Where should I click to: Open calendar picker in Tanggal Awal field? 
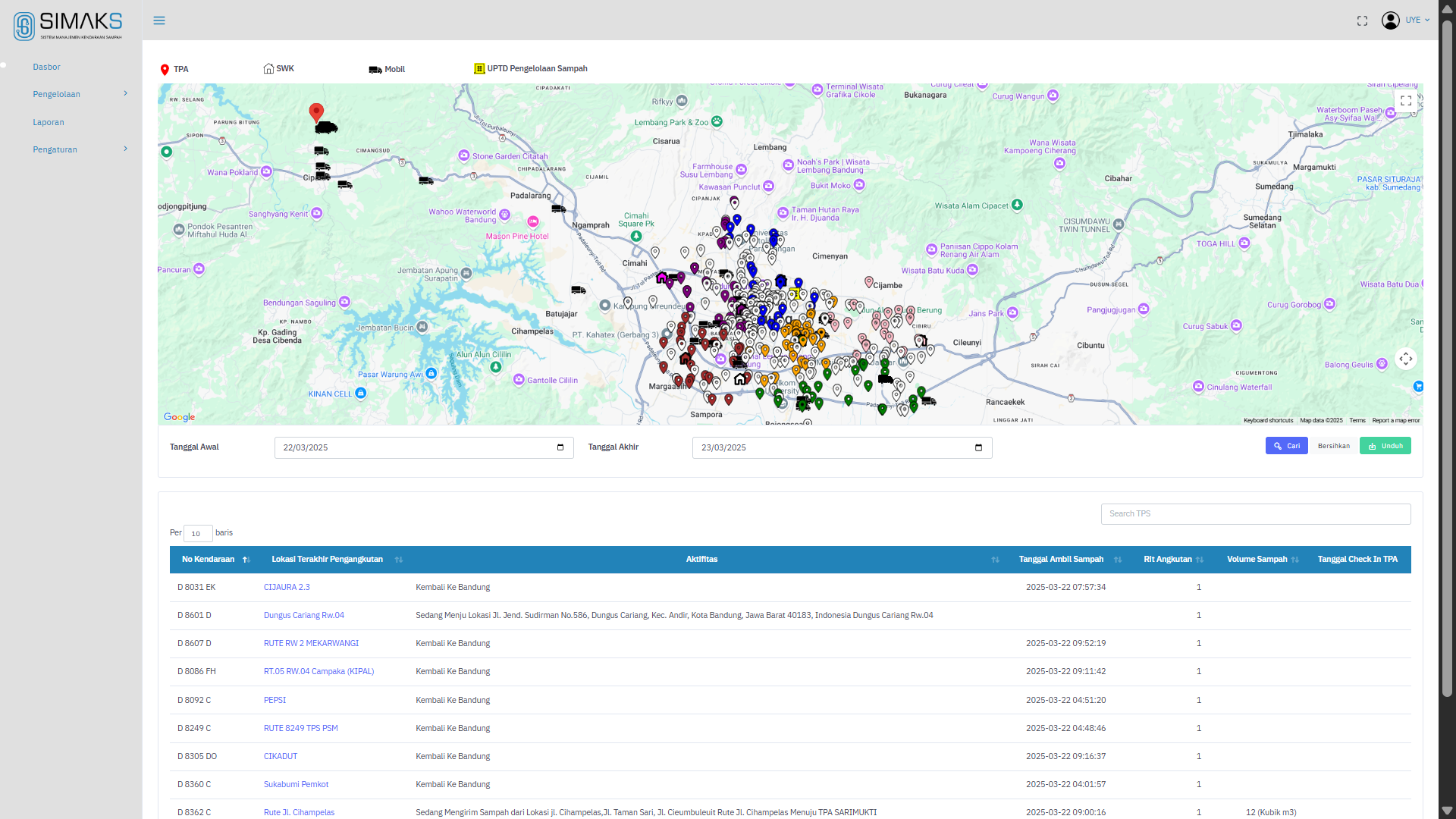pyautogui.click(x=560, y=447)
